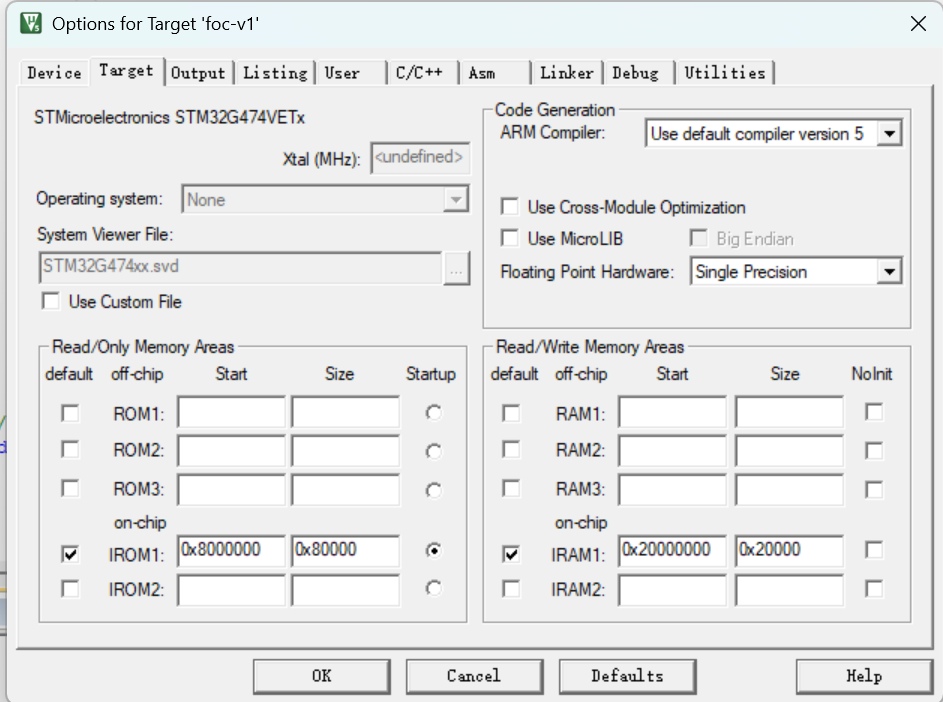943x702 pixels.
Task: Edit the IROM1 Start value 0x8000000
Action: [x=232, y=550]
